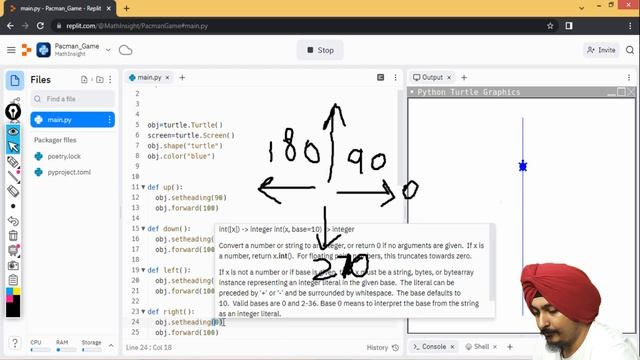Open browser three-dot menu
This screenshot has height=360, width=640.
pyautogui.click(x=630, y=26)
